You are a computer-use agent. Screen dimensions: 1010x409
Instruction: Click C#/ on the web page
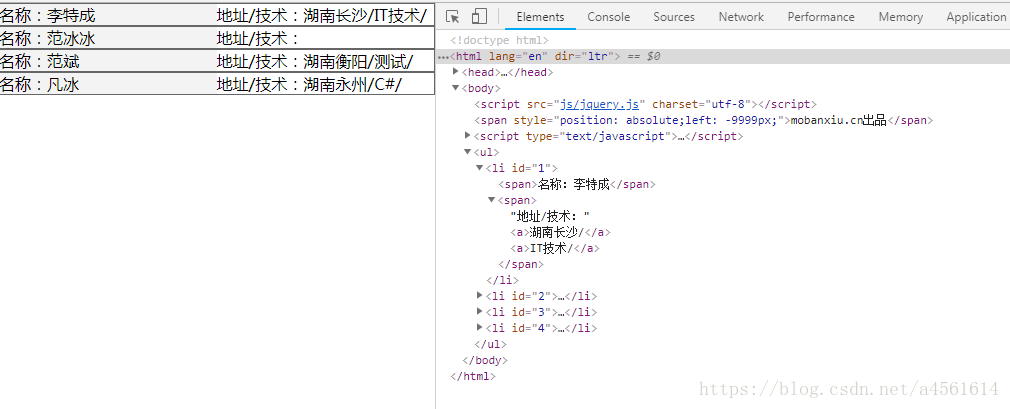[x=387, y=84]
